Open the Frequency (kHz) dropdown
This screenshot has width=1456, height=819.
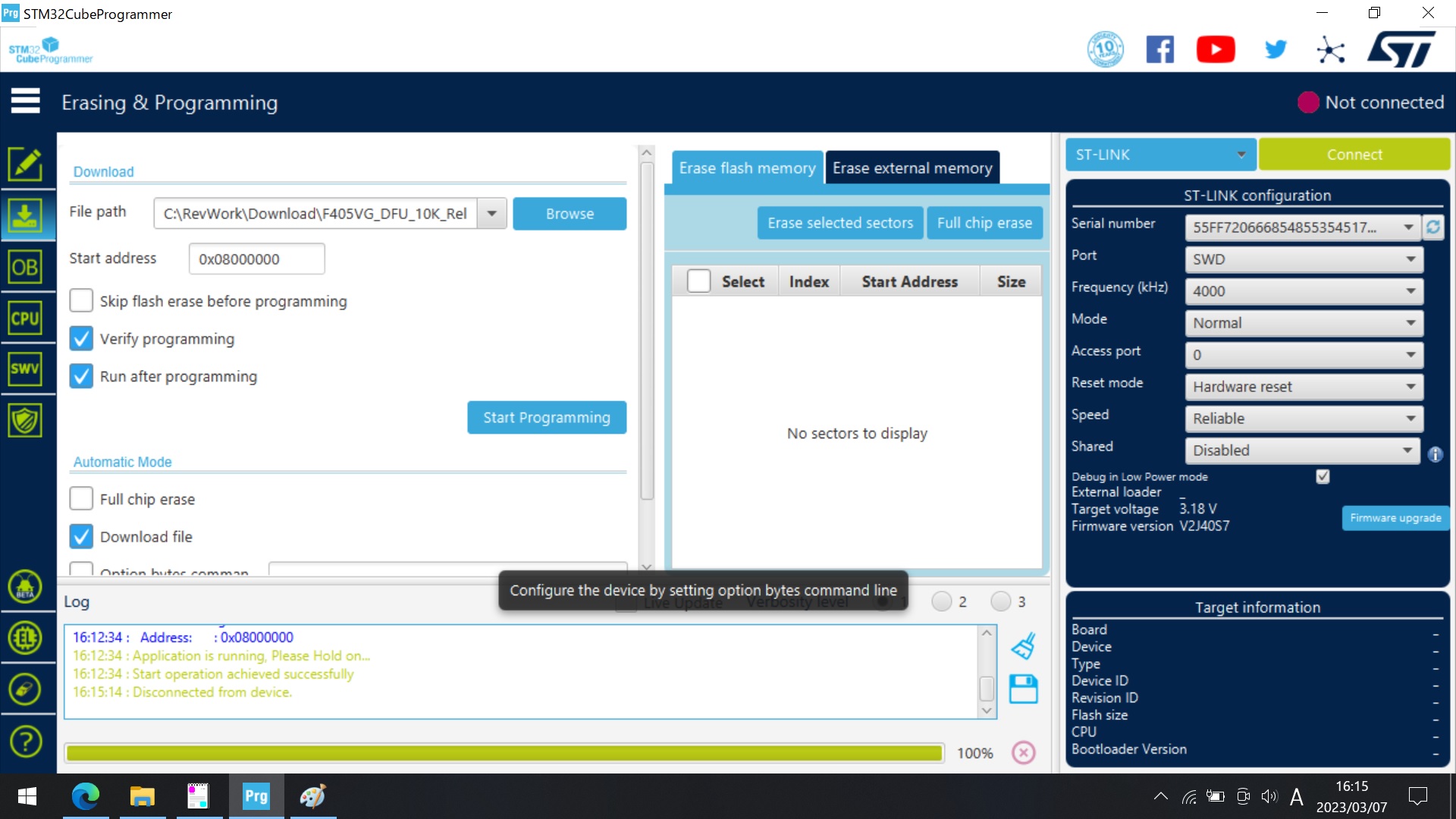1304,291
